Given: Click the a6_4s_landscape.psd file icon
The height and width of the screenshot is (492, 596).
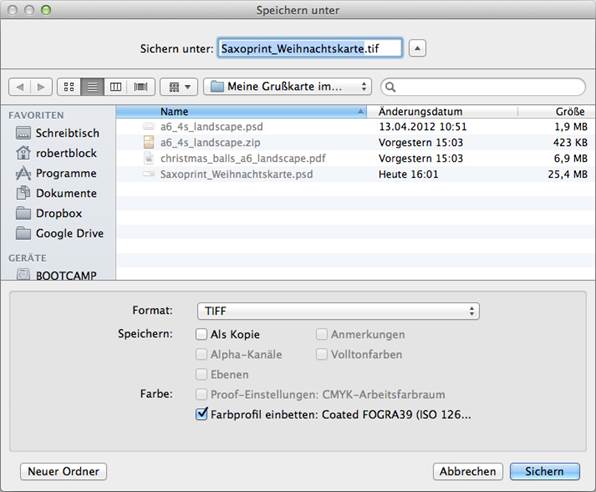Looking at the screenshot, I should tap(149, 126).
